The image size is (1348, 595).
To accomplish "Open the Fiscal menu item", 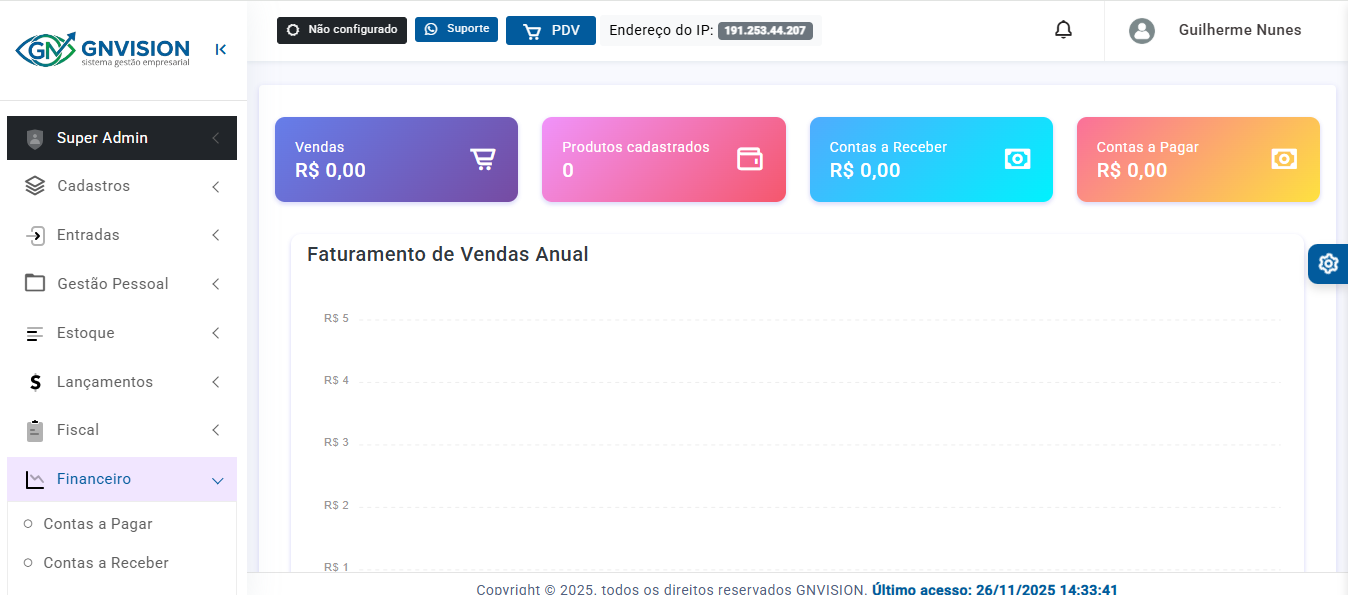I will tap(78, 430).
